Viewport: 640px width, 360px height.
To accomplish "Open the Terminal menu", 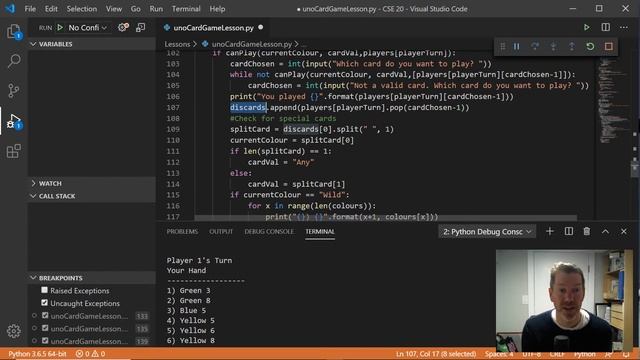I will (186, 9).
